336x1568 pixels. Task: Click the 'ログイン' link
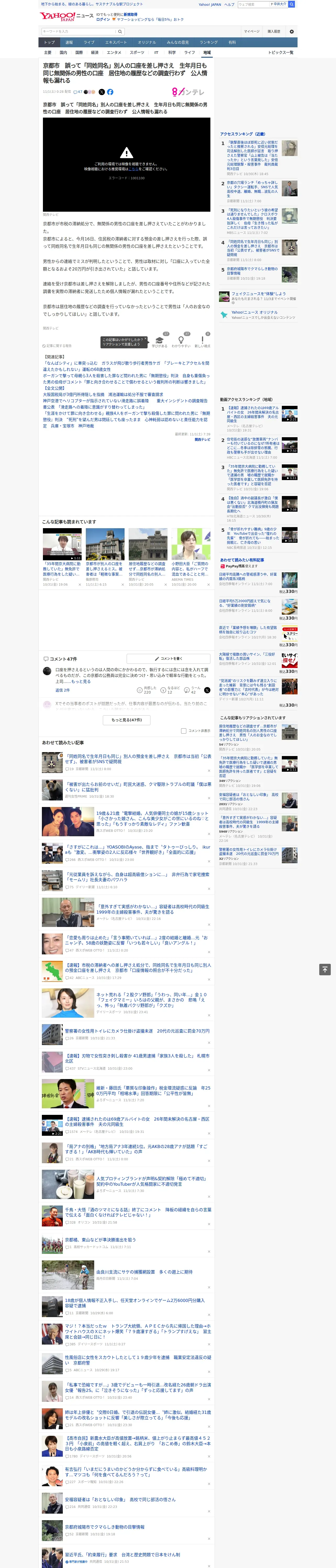pyautogui.click(x=103, y=20)
